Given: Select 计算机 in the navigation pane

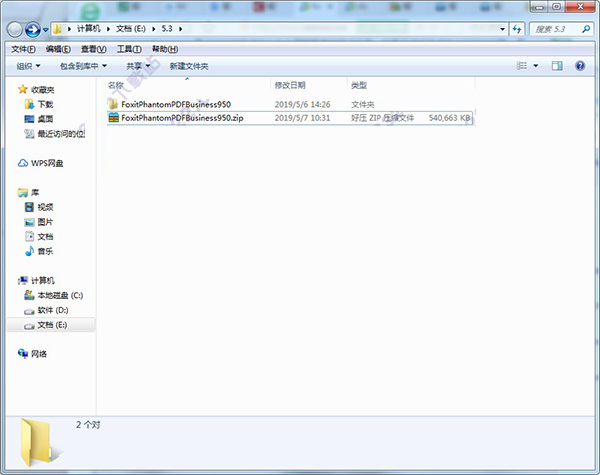Looking at the screenshot, I should pos(42,281).
